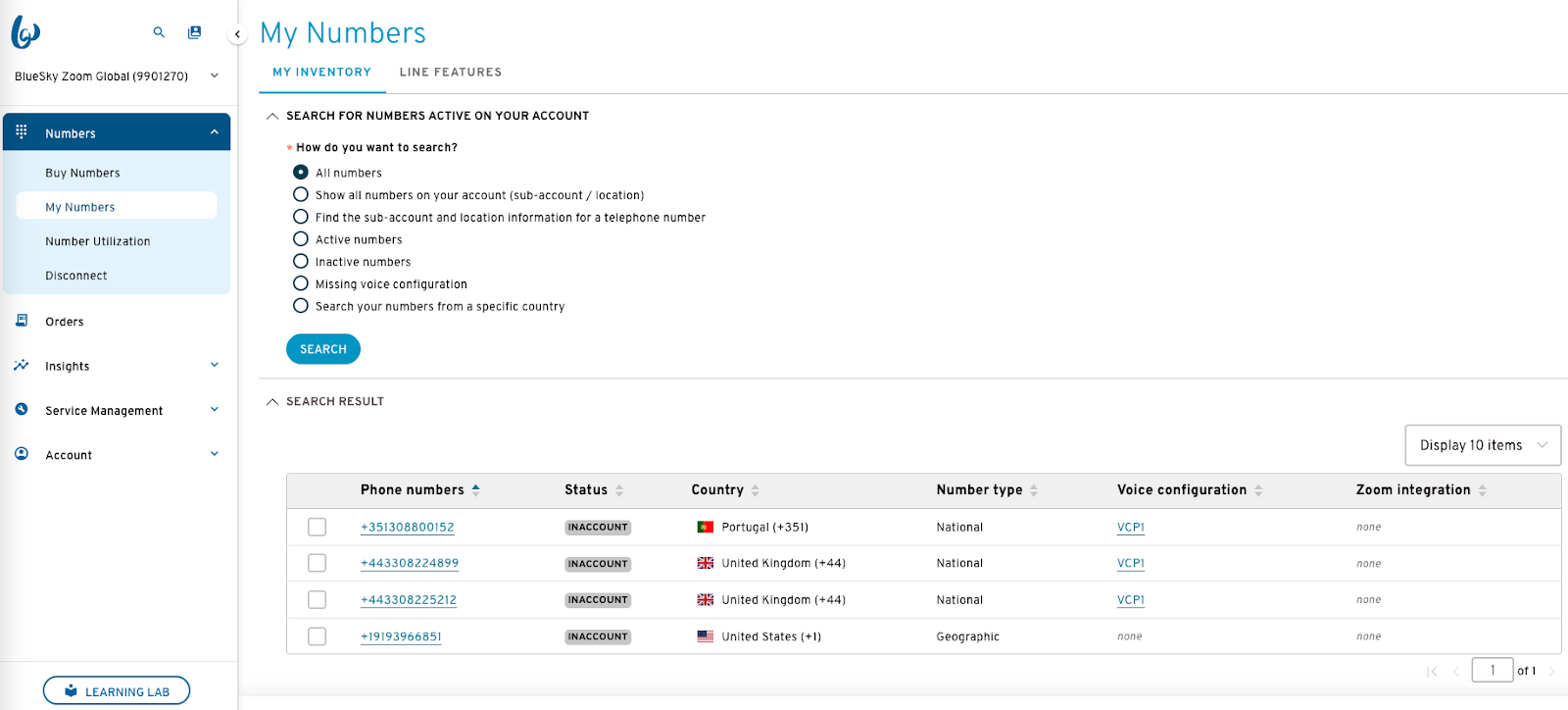Screen dimensions: 1568x710
Task: Click the Portugal flag icon
Action: click(705, 527)
